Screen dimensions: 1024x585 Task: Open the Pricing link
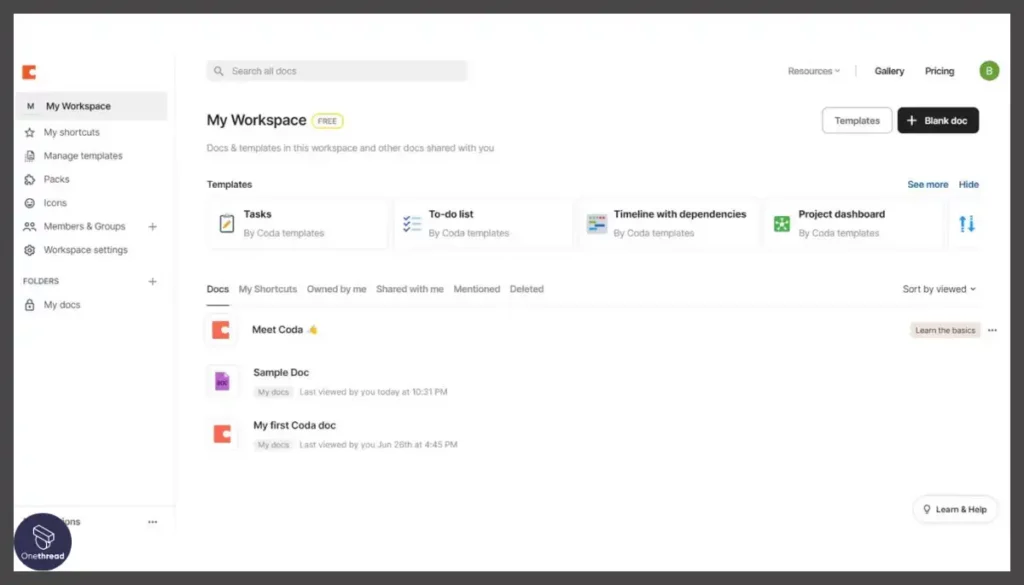[939, 71]
